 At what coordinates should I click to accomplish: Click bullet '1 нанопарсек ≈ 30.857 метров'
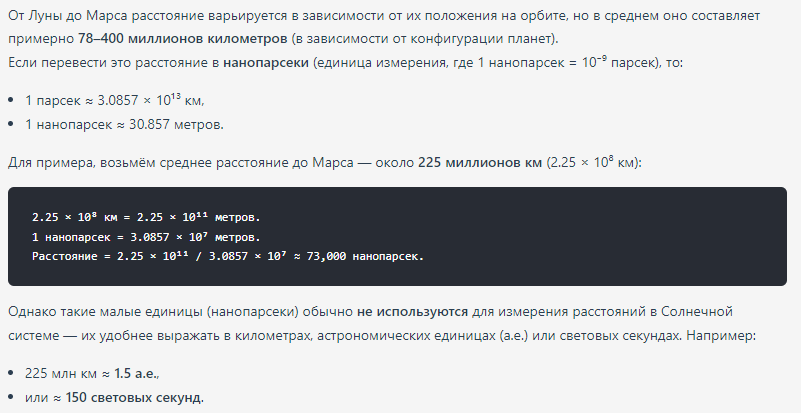coord(125,124)
